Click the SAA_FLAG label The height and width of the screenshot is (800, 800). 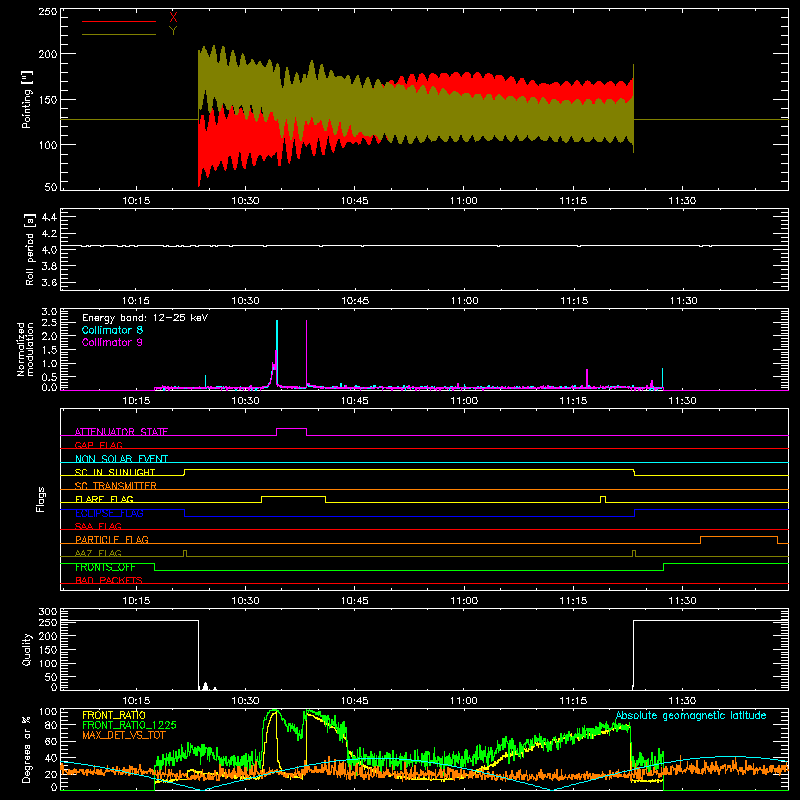[x=98, y=526]
